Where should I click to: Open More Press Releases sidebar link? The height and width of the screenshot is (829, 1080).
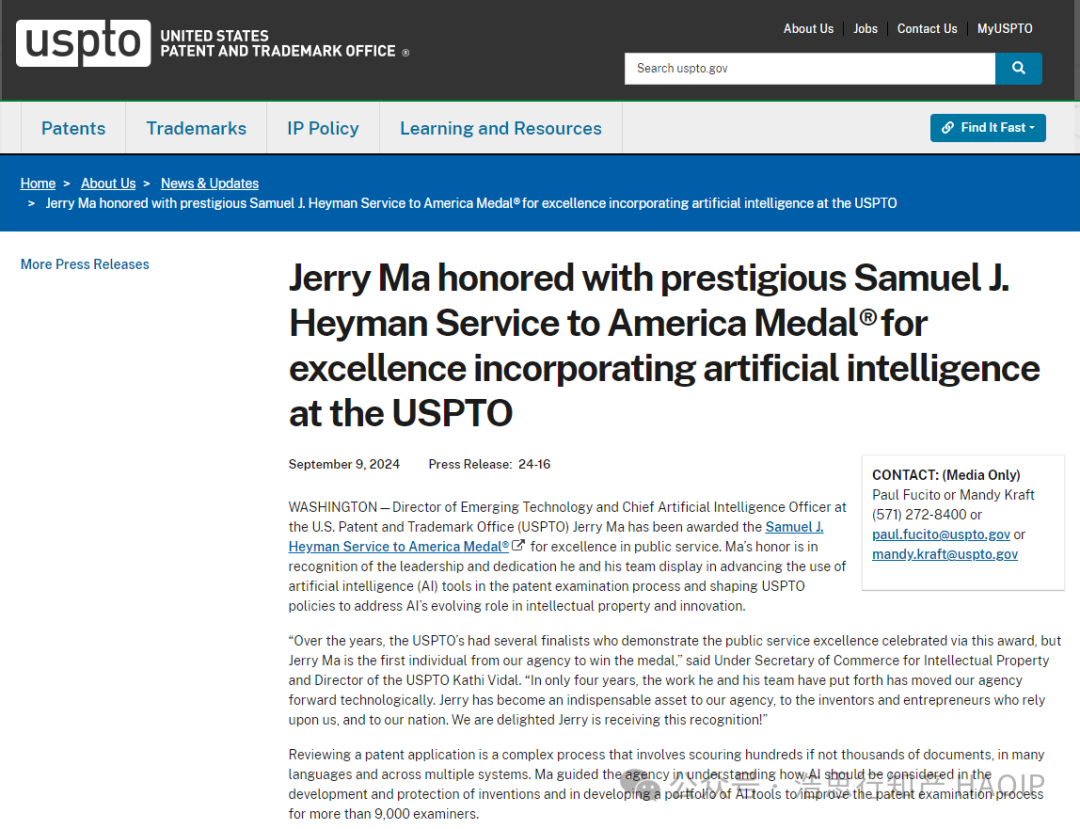tap(85, 264)
